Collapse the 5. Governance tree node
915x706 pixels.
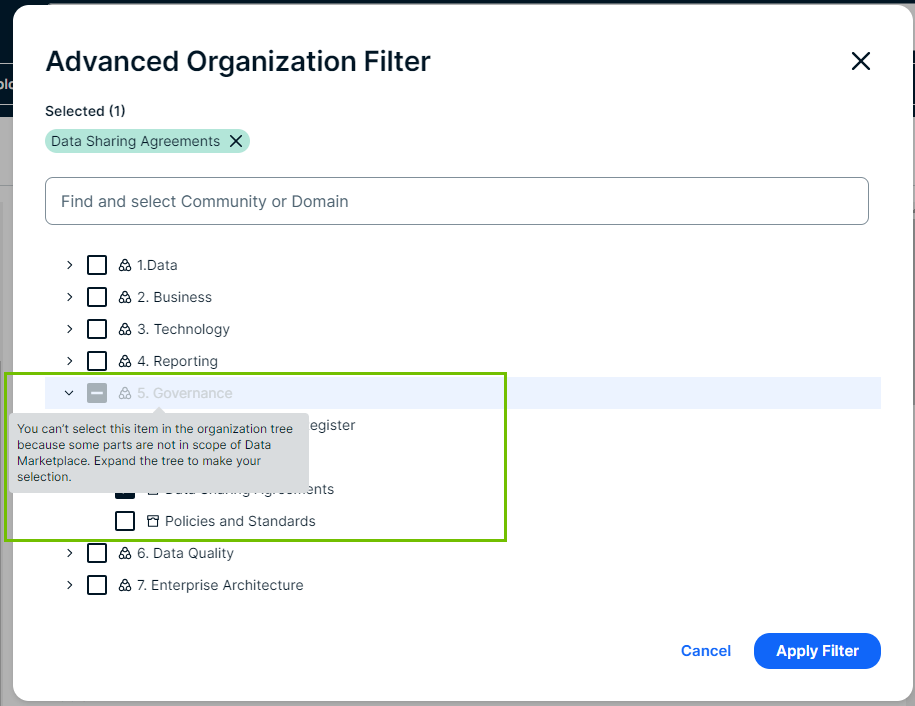[x=69, y=393]
